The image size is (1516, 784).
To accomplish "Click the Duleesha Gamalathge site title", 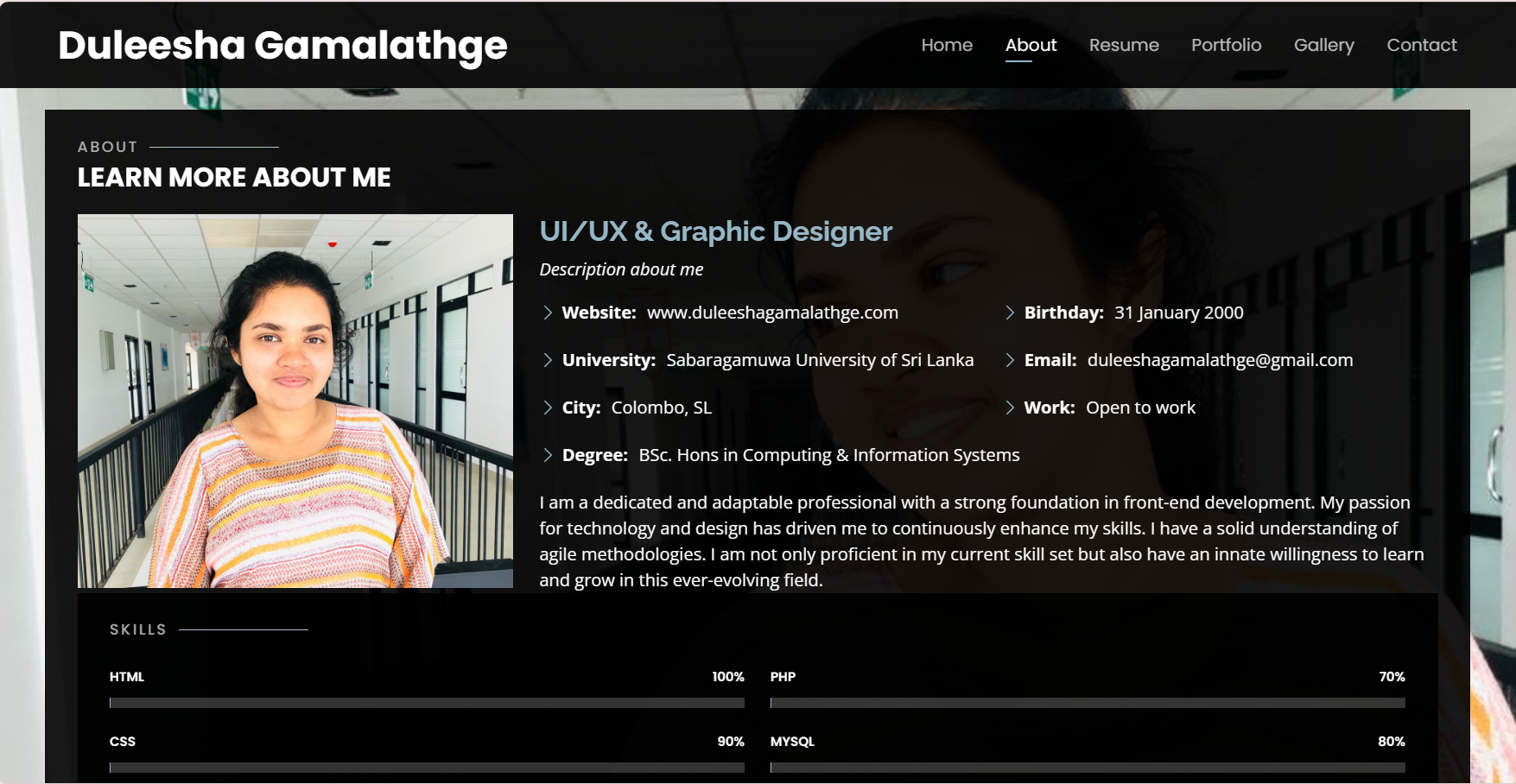I will click(282, 46).
